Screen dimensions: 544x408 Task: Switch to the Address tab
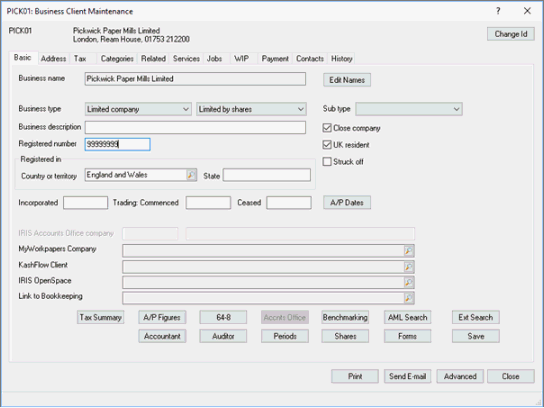(x=53, y=59)
